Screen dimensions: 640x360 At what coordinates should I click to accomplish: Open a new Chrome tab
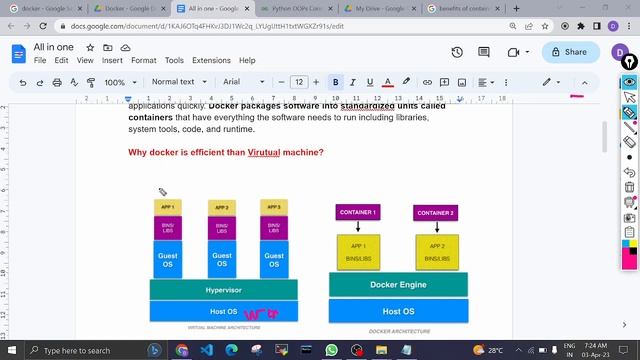tap(516, 9)
